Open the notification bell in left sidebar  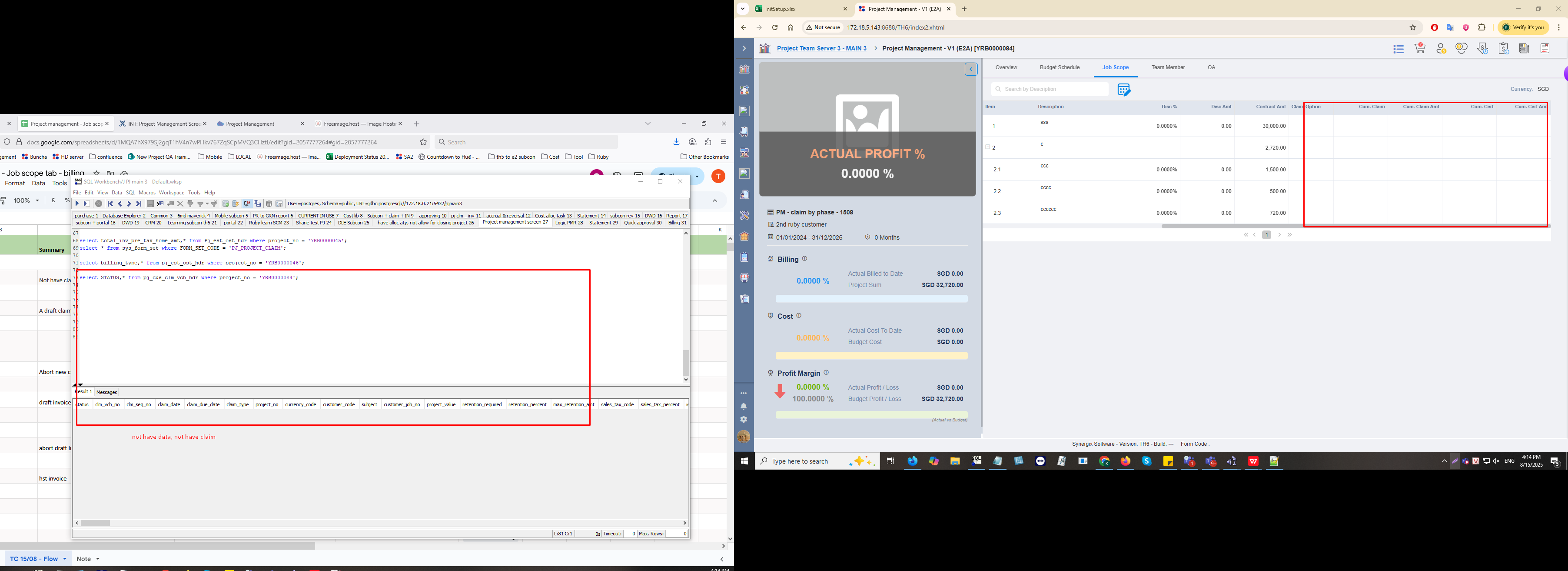(x=743, y=407)
